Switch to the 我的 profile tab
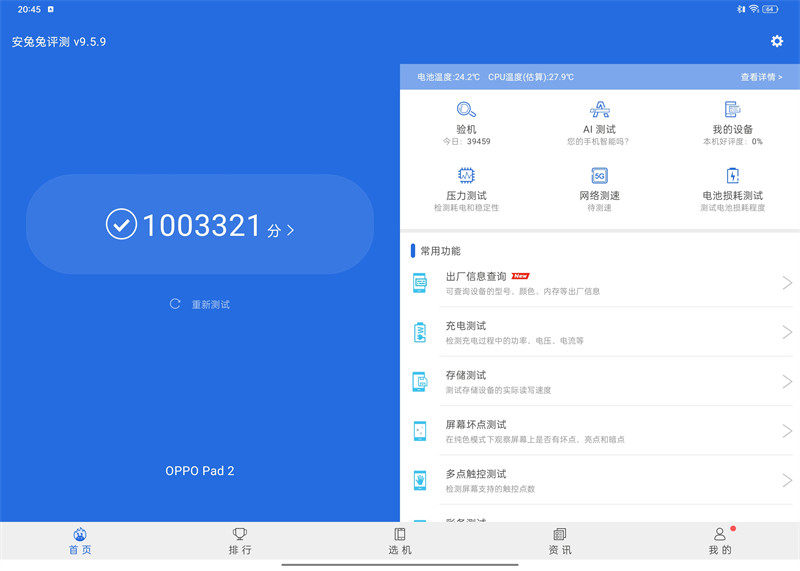 click(720, 541)
